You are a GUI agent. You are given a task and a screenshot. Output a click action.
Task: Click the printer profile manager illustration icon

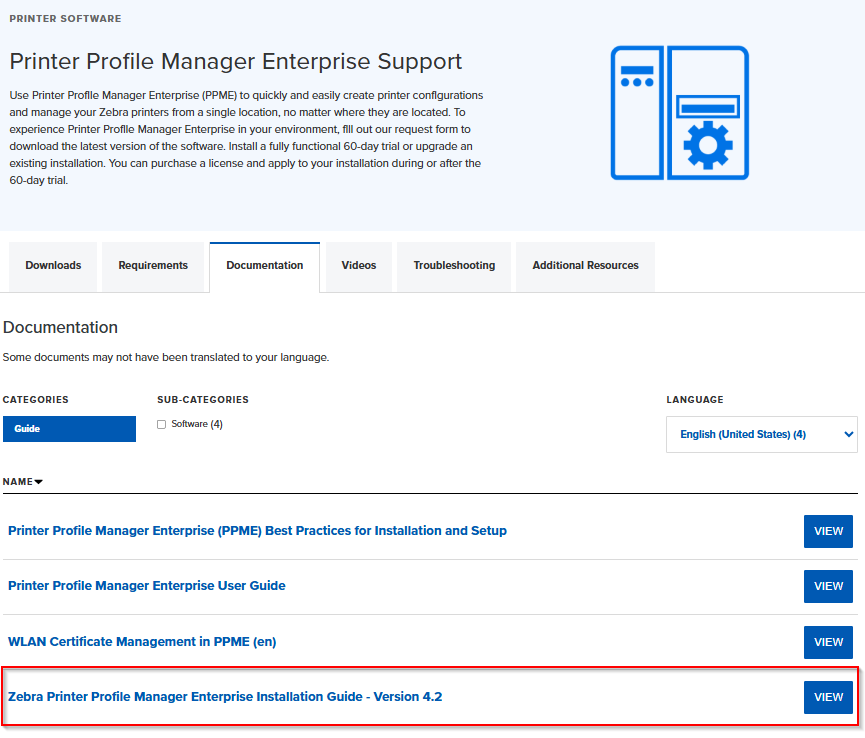pyautogui.click(x=680, y=113)
